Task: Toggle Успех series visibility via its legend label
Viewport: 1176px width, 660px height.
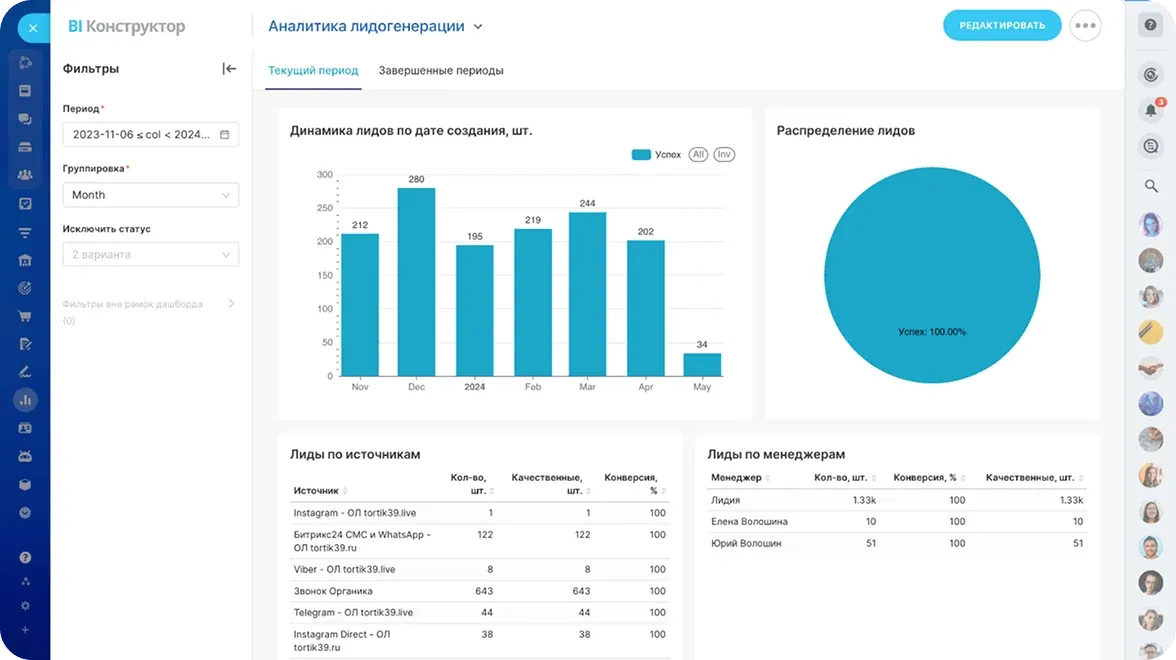Action: coord(668,154)
